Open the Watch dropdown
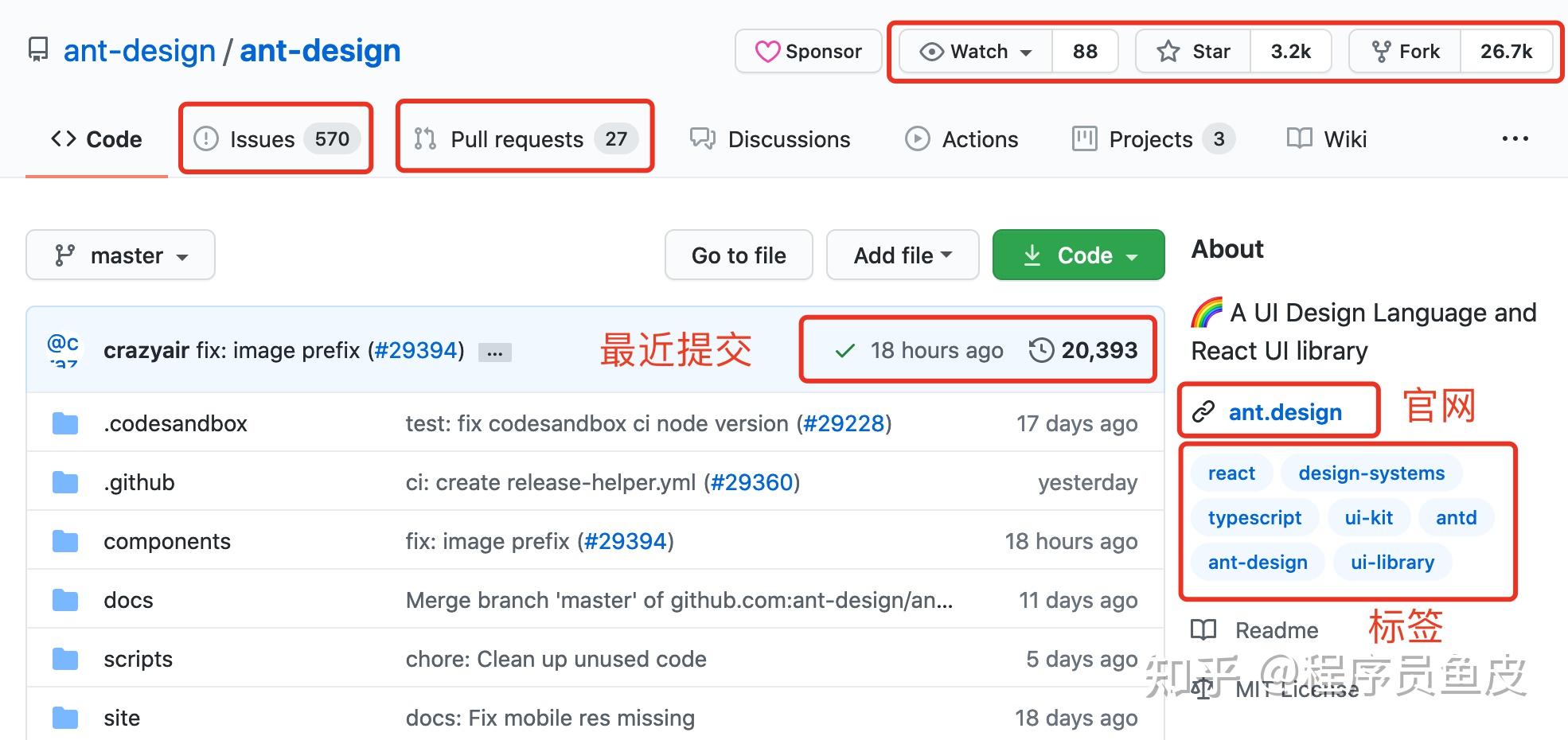This screenshot has width=1568, height=740. 977,52
